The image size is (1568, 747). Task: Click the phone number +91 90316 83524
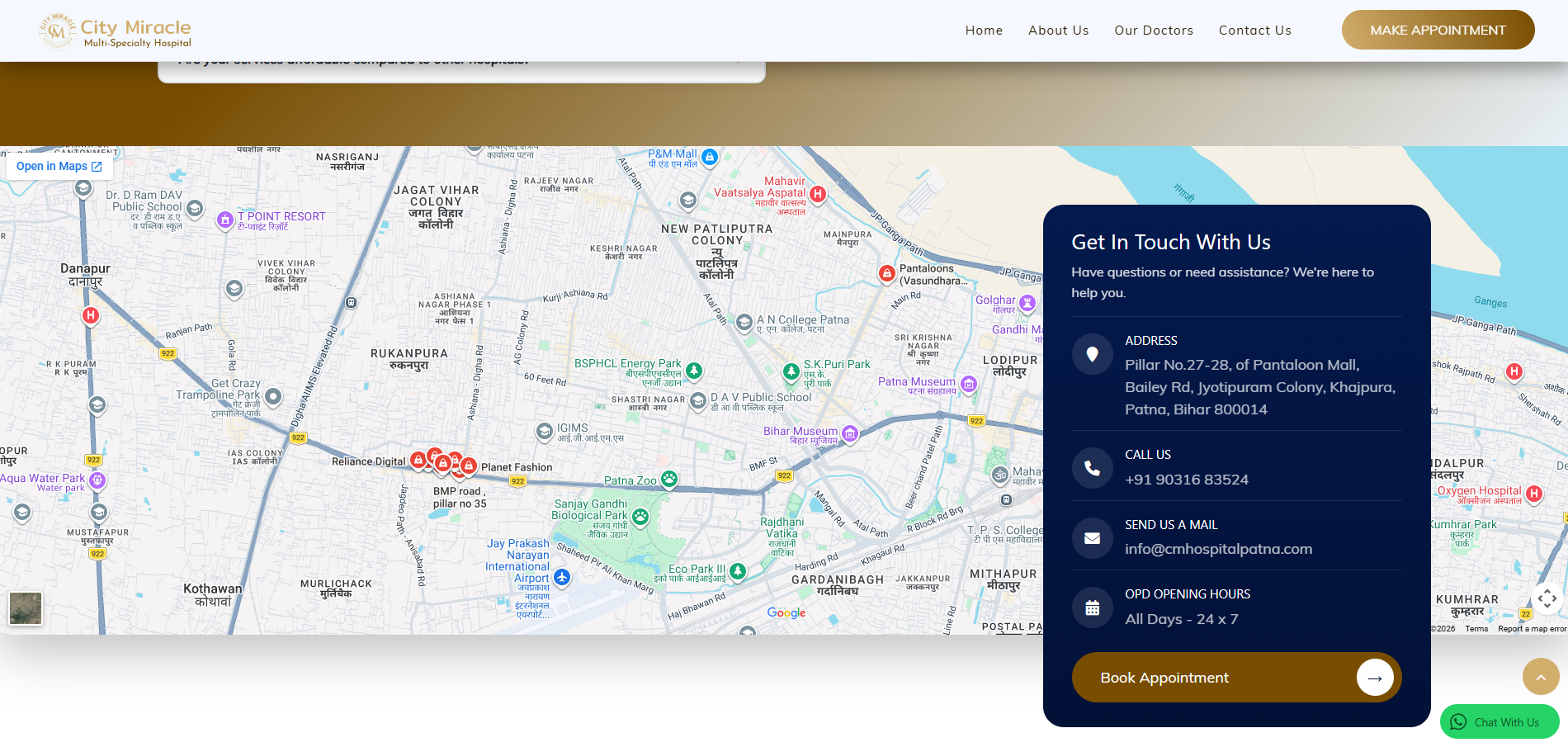(x=1186, y=480)
